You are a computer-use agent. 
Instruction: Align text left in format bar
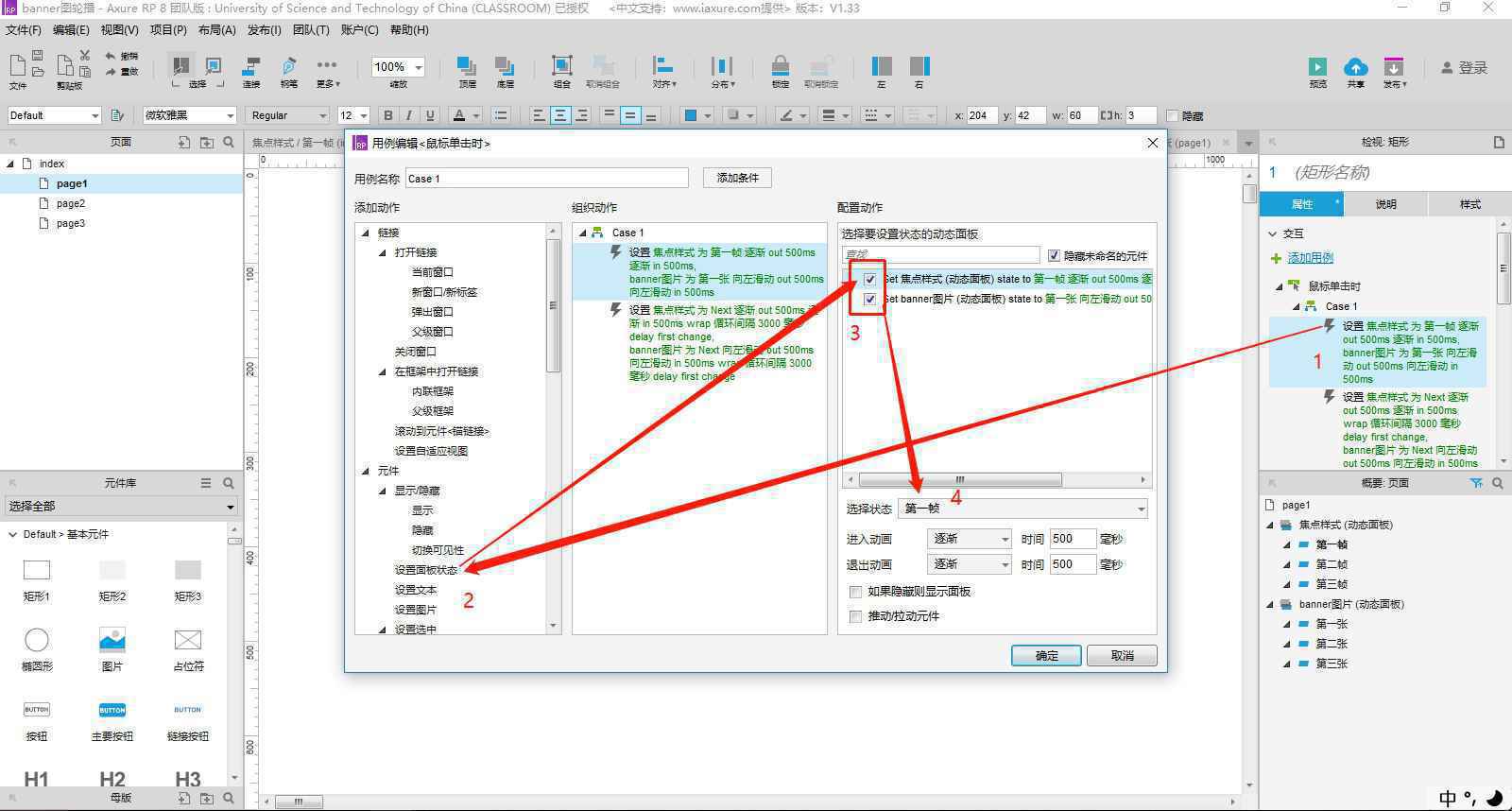coord(539,115)
